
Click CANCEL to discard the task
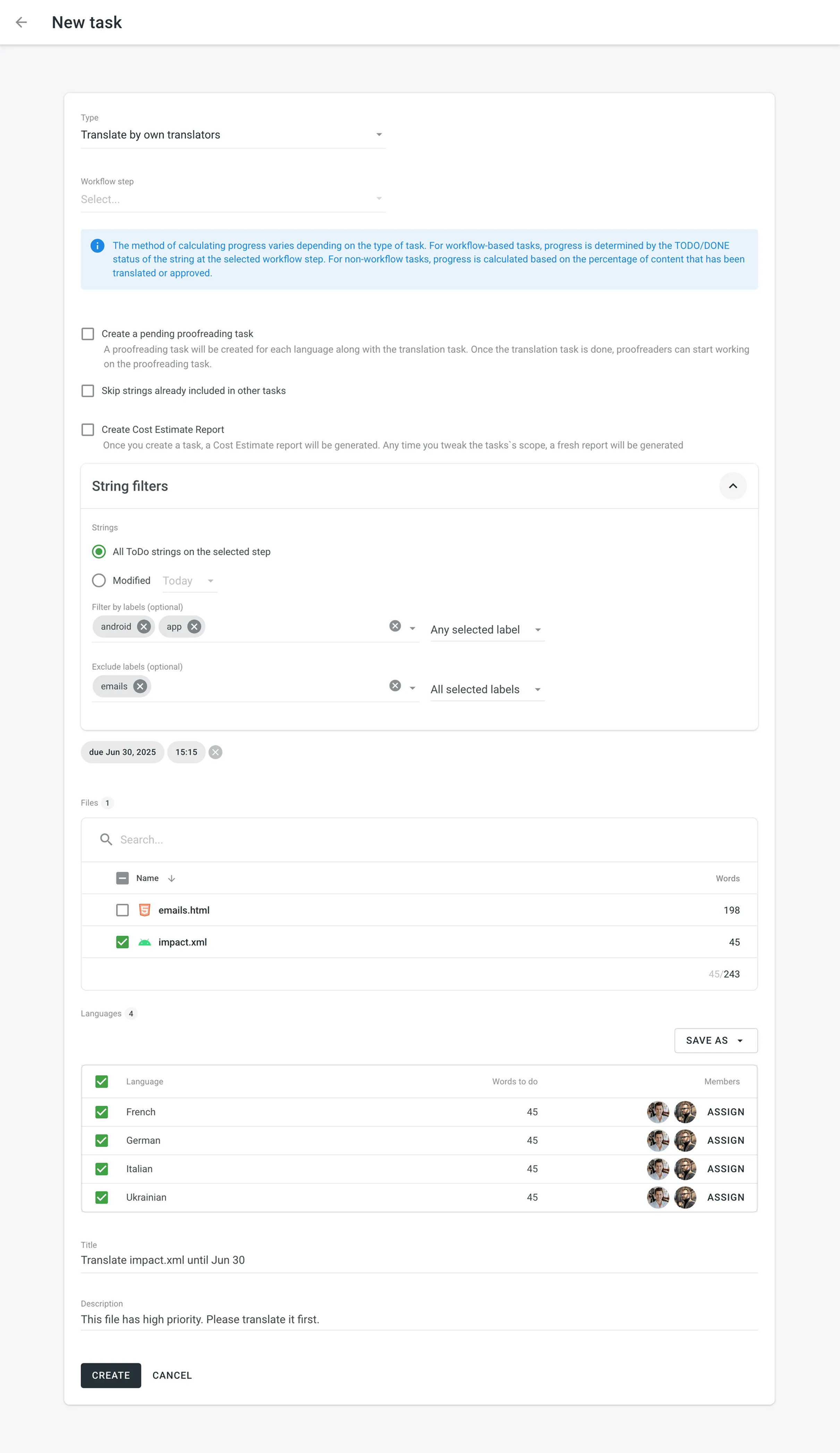(171, 1375)
